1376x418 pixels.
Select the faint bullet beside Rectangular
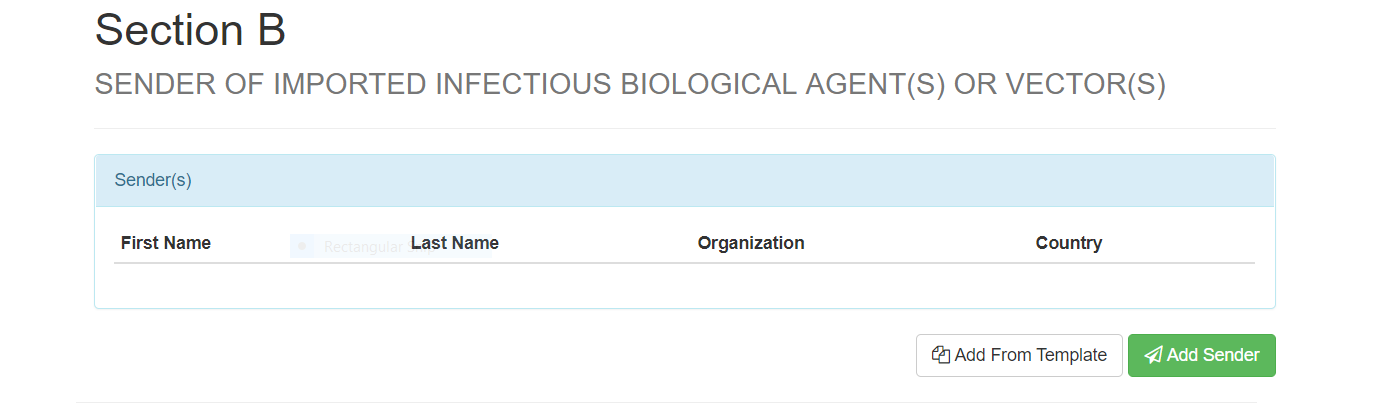[302, 246]
